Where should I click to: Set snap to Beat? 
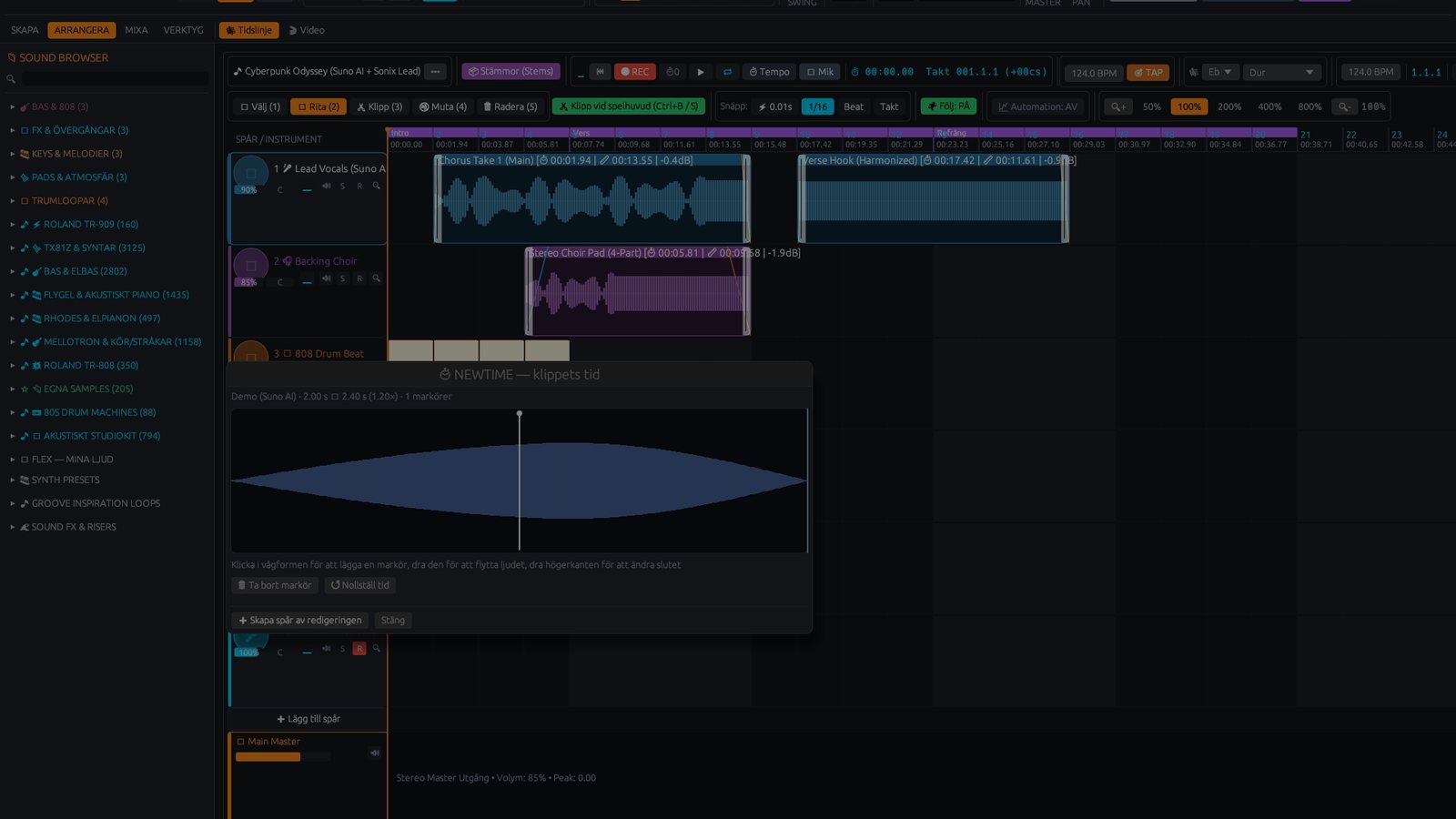pos(854,106)
